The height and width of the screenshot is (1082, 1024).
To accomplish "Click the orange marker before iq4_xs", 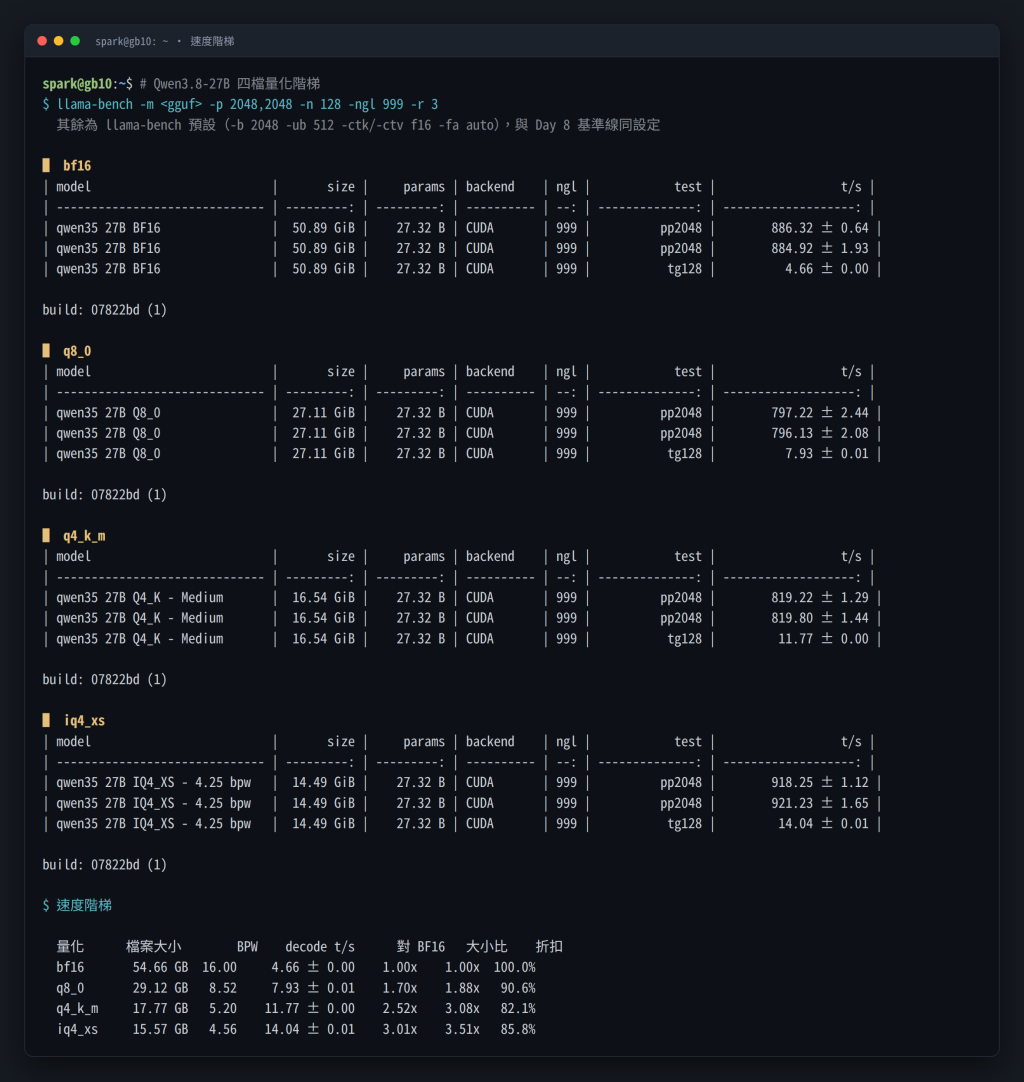I will pyautogui.click(x=46, y=720).
